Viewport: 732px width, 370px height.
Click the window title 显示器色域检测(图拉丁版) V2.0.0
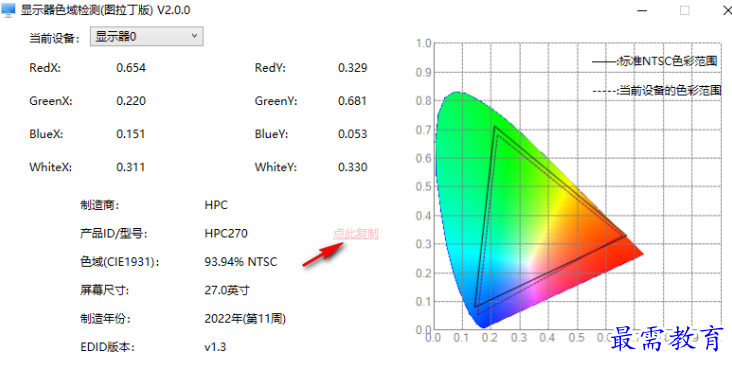coord(106,10)
